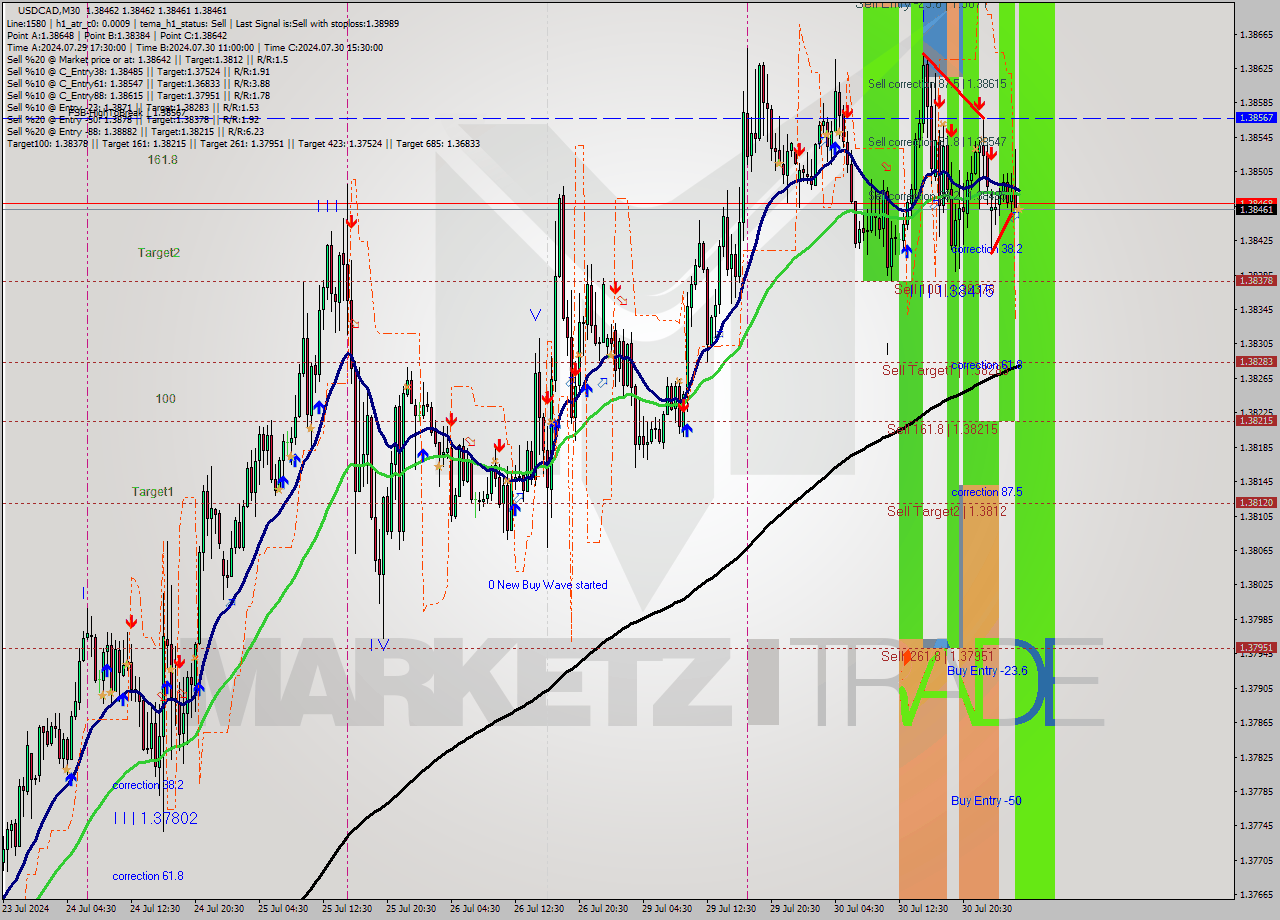Select the 'I I I 1.37802' wave label
This screenshot has height=920, width=1280.
point(155,818)
